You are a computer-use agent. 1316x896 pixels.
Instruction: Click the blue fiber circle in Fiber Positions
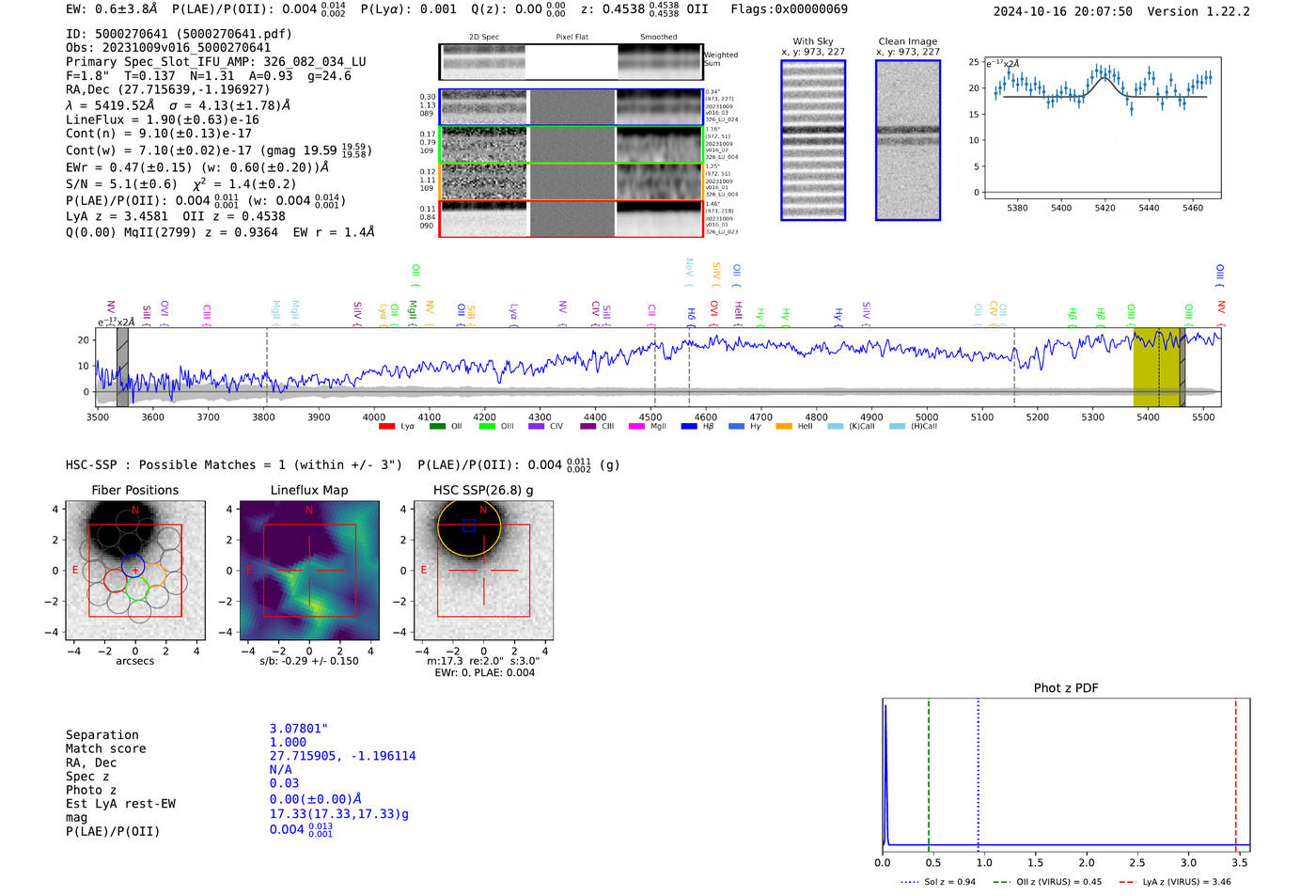[x=133, y=566]
